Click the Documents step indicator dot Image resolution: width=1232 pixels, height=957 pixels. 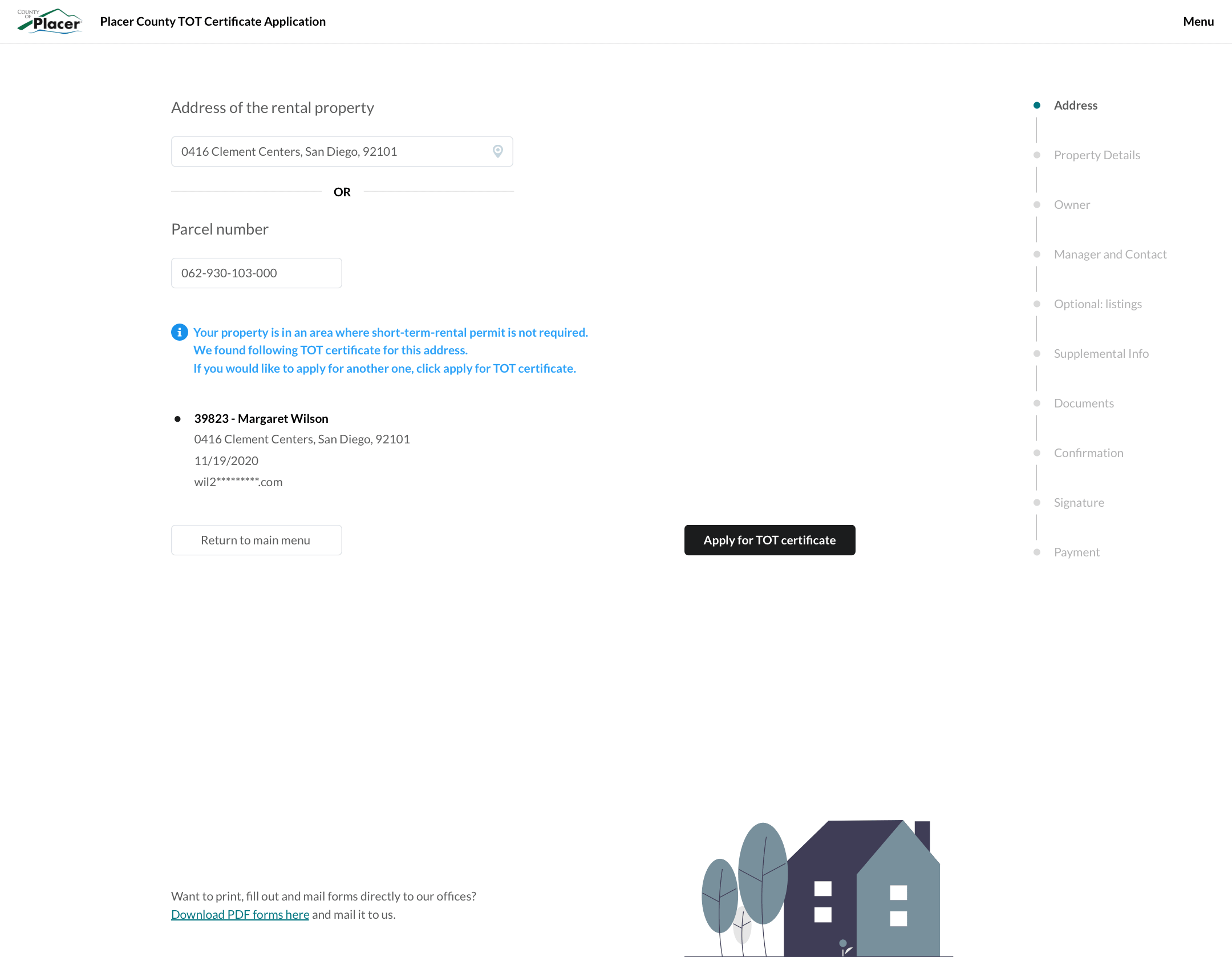pos(1036,403)
